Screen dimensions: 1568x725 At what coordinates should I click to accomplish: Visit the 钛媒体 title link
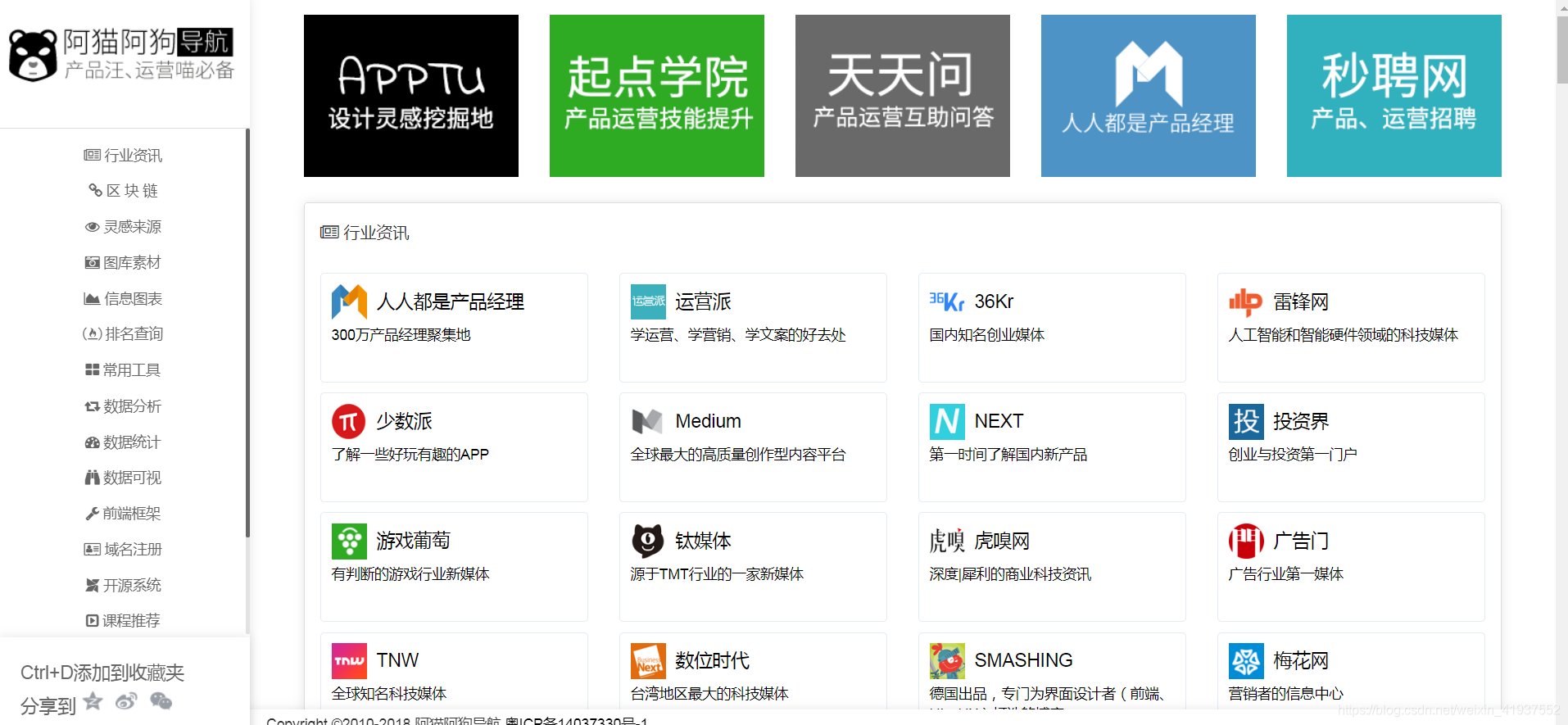tap(704, 541)
